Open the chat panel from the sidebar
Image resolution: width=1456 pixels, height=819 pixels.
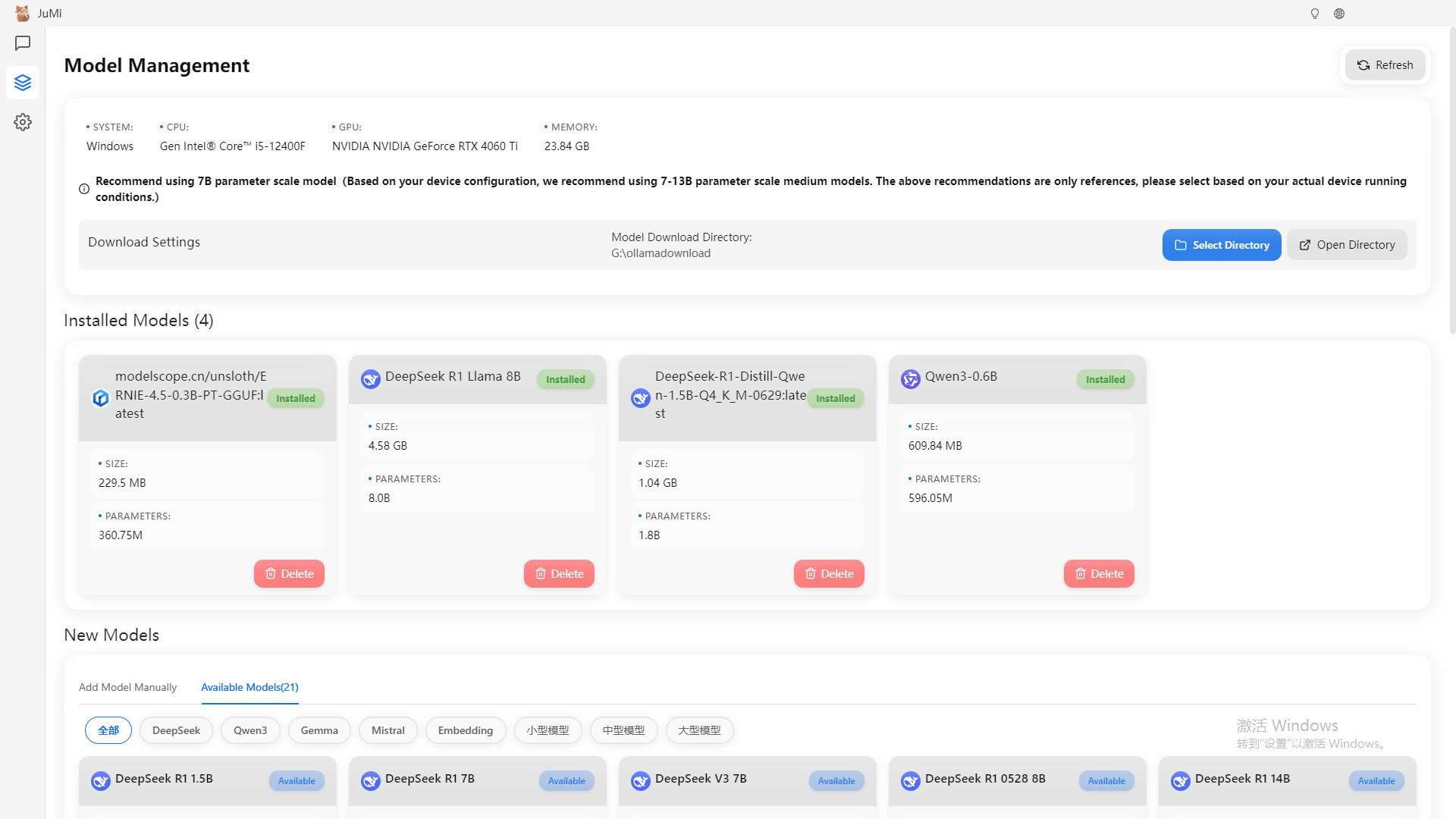pyautogui.click(x=23, y=43)
